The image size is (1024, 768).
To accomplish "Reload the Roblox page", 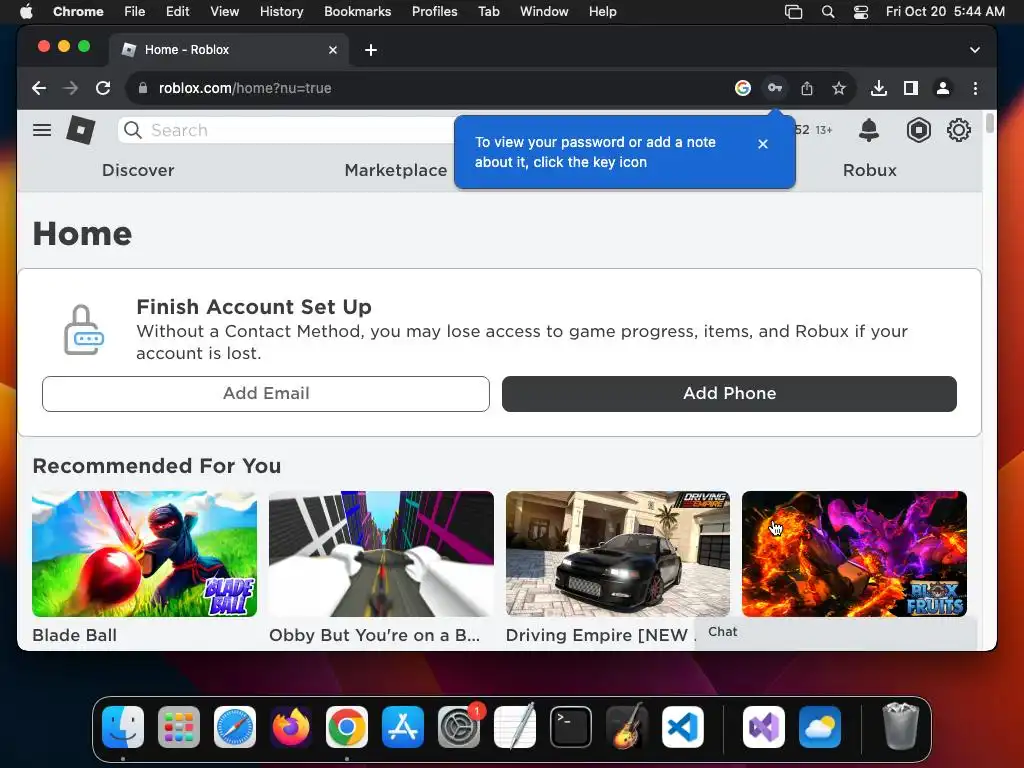I will point(103,88).
